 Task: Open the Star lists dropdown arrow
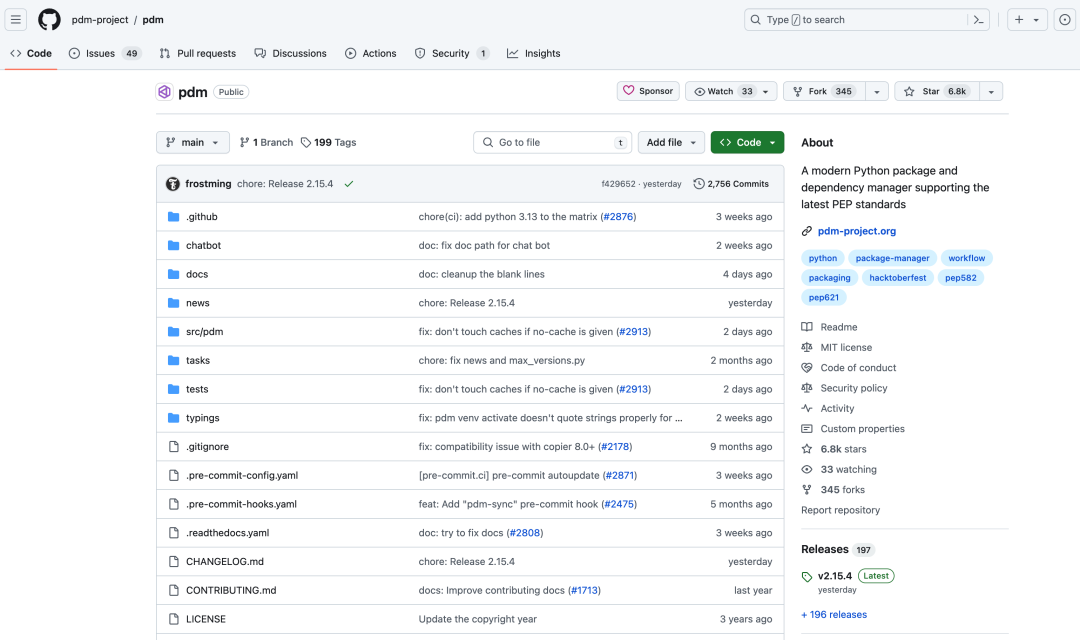pyautogui.click(x=990, y=92)
